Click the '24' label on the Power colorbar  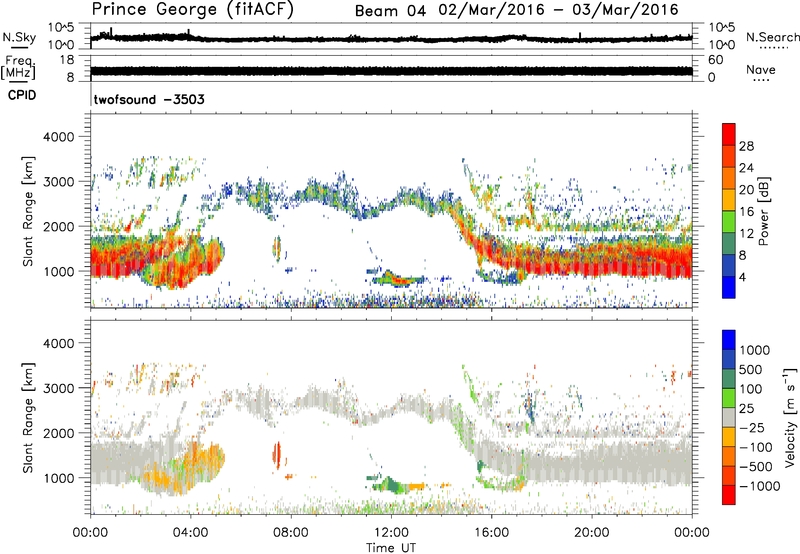746,168
